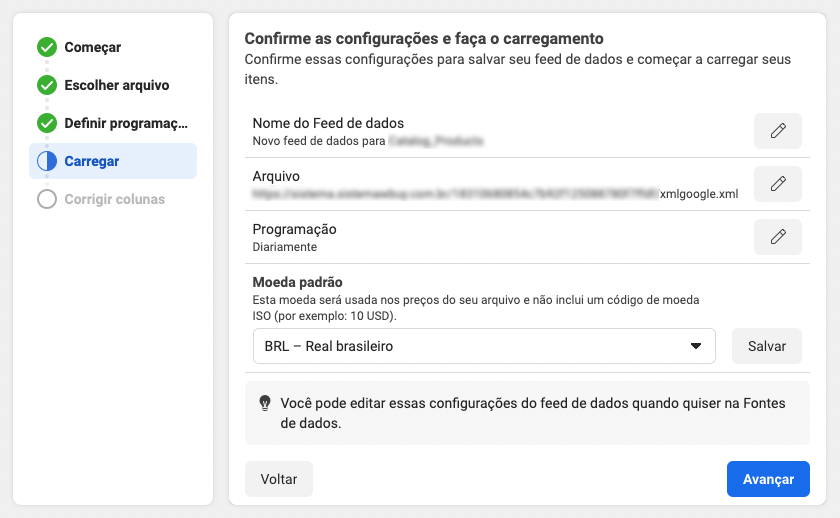The width and height of the screenshot is (840, 518).
Task: Click the lightbulb tip icon
Action: (x=265, y=403)
